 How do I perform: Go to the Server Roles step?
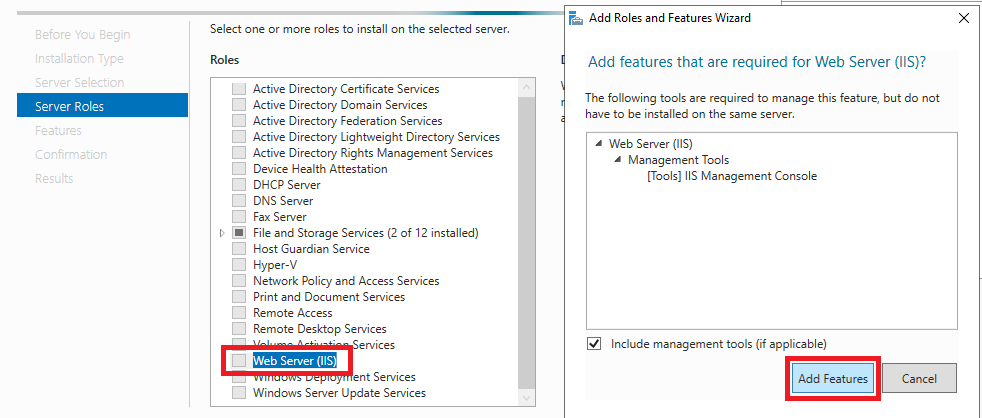tap(70, 106)
